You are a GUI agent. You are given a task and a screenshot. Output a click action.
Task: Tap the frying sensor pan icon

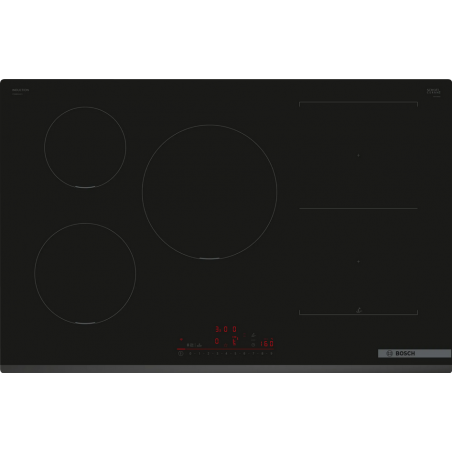253,335
